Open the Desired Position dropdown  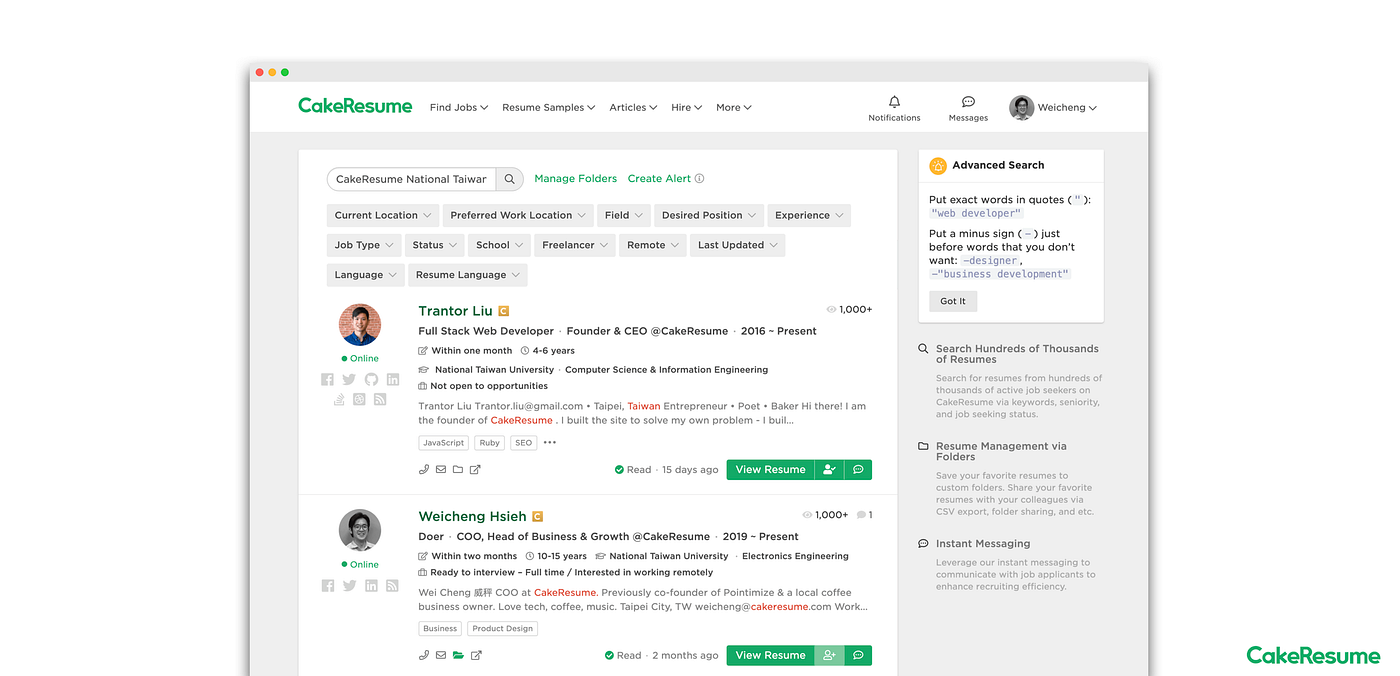(x=709, y=215)
